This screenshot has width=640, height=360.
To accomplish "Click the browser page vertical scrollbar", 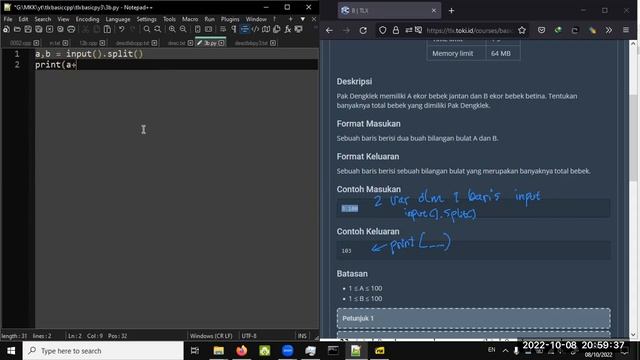I will [x=633, y=139].
